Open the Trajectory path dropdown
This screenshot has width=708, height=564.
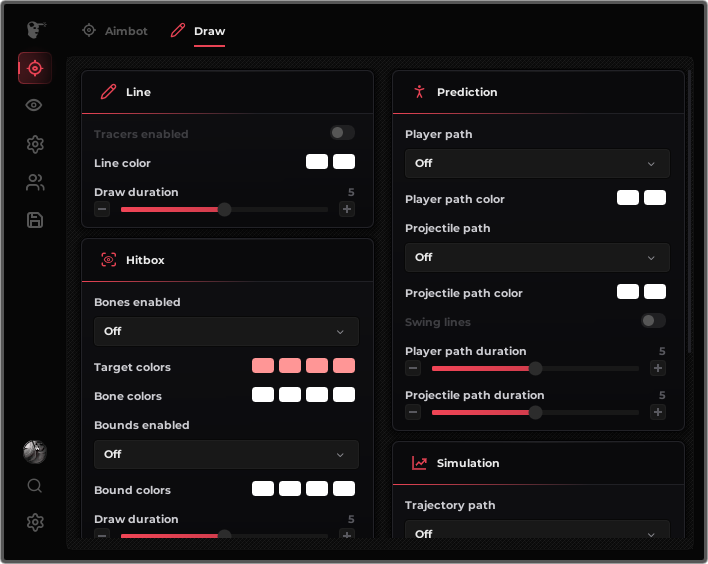(x=537, y=529)
